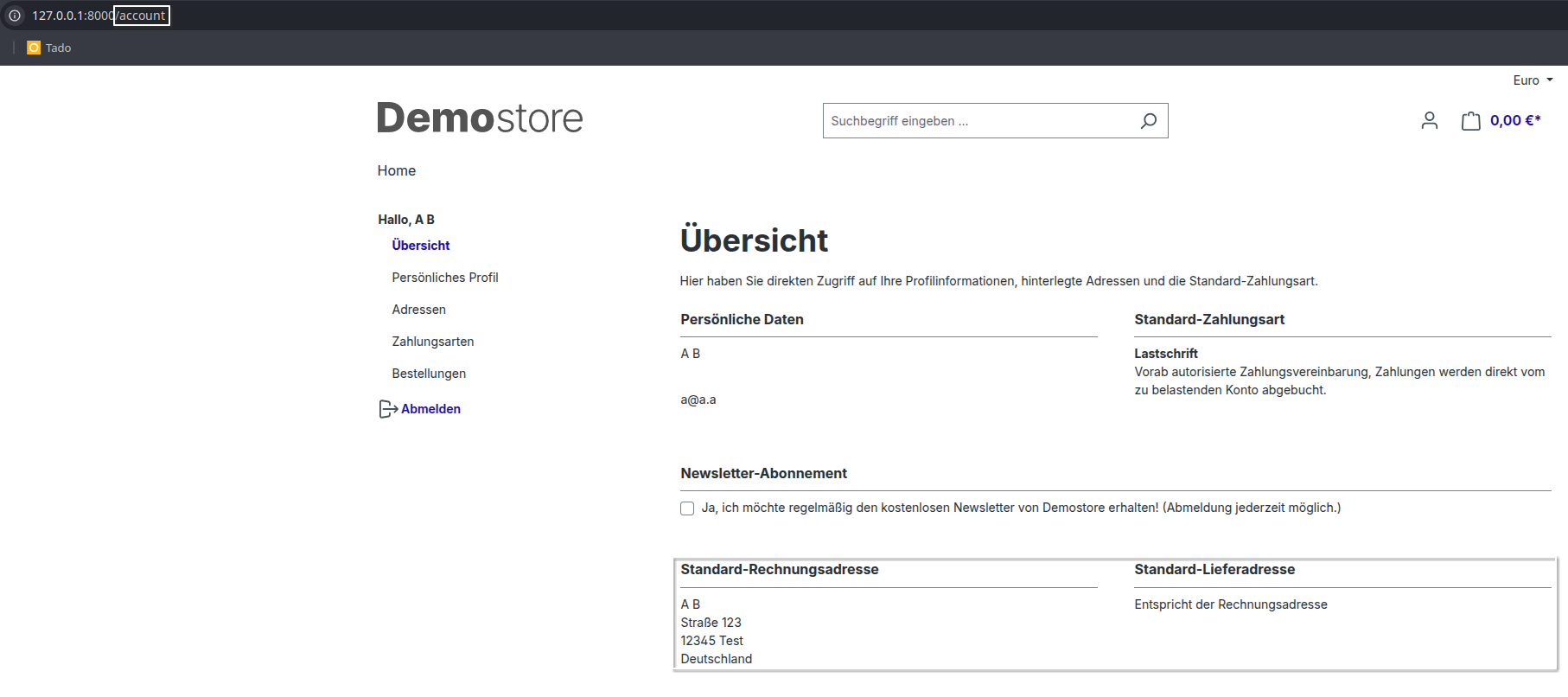Click the Newsletter-Abonnement heading
This screenshot has height=697, width=1568.
pyautogui.click(x=763, y=474)
